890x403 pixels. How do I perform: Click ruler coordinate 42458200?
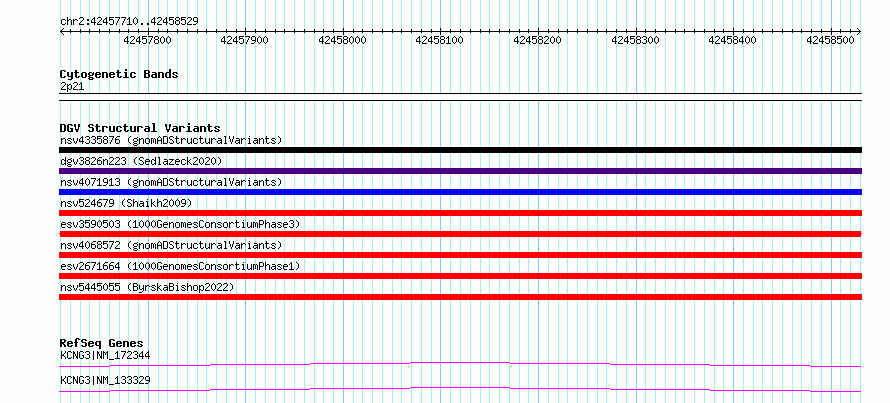point(538,40)
